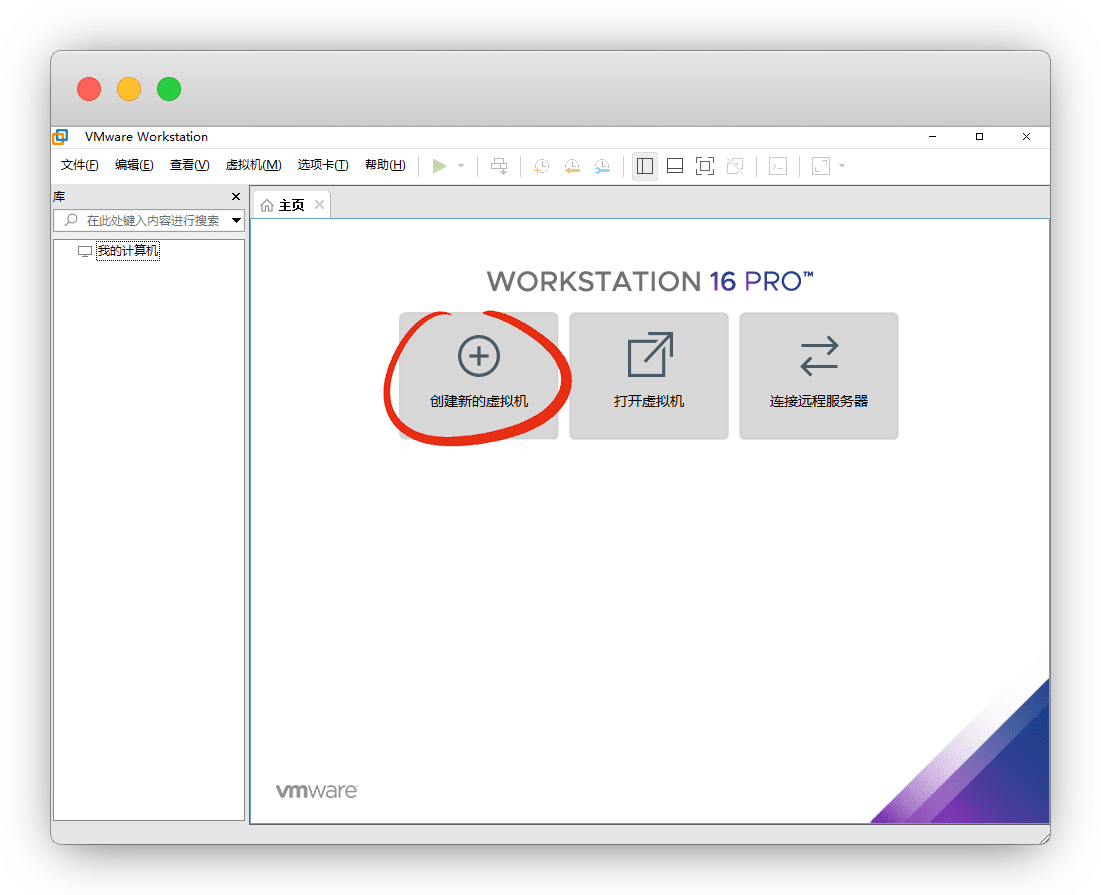Viewport: 1101px width, 895px height.
Task: Select 我的计算机 in the library tree
Action: click(127, 251)
